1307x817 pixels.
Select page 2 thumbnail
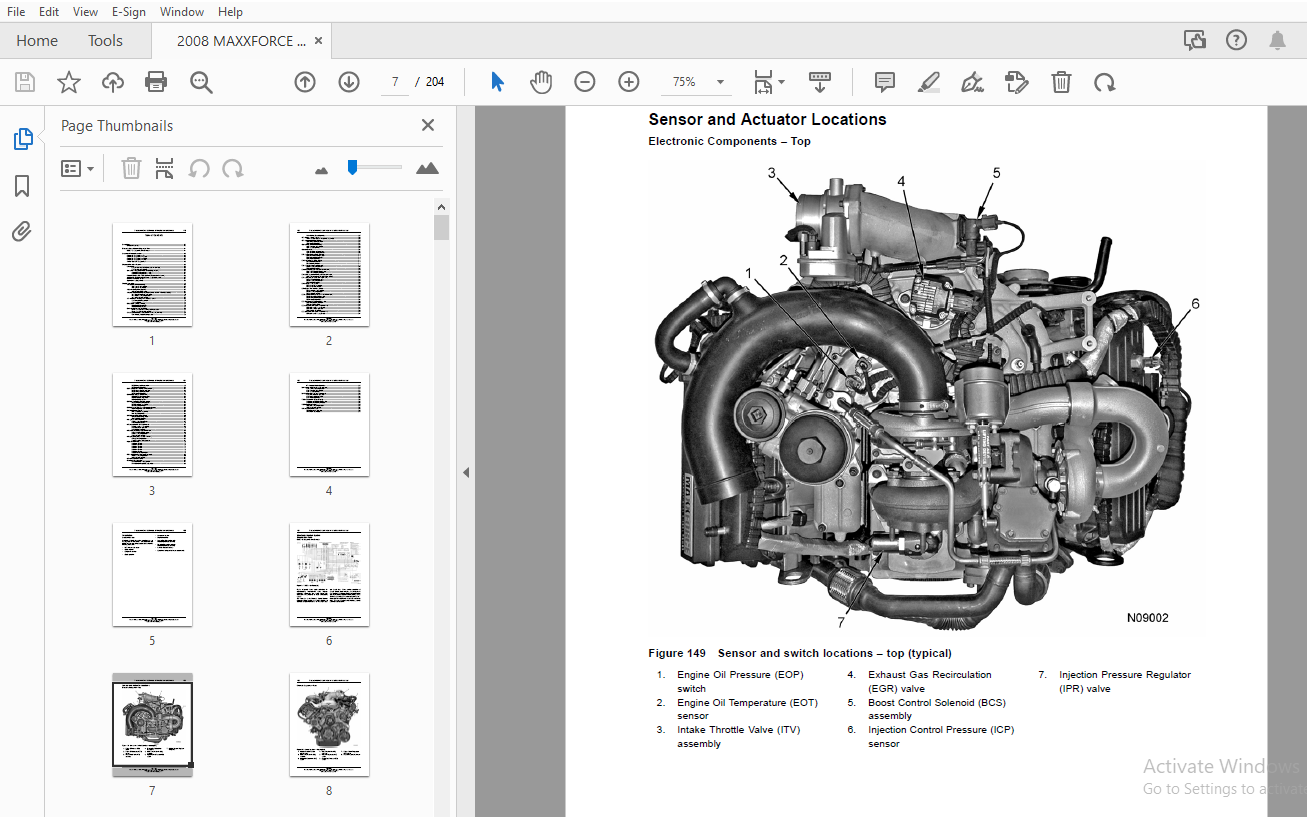coord(329,274)
